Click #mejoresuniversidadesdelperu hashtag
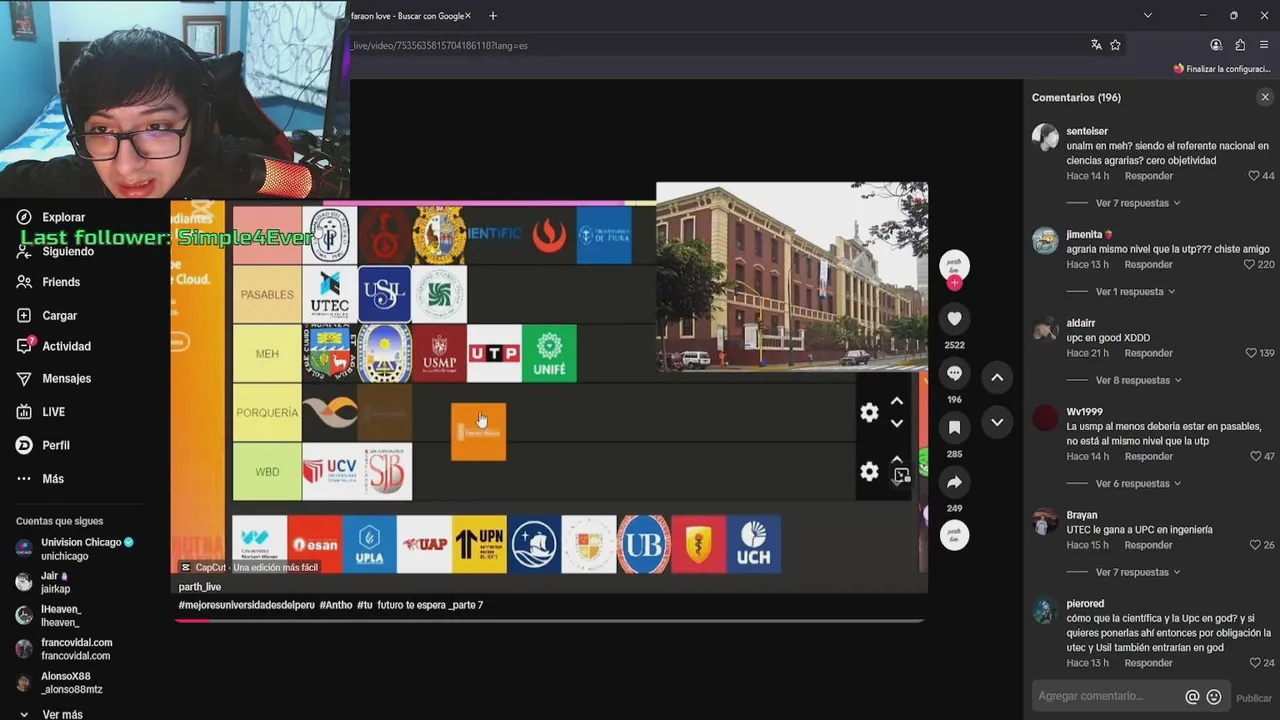 click(x=246, y=605)
